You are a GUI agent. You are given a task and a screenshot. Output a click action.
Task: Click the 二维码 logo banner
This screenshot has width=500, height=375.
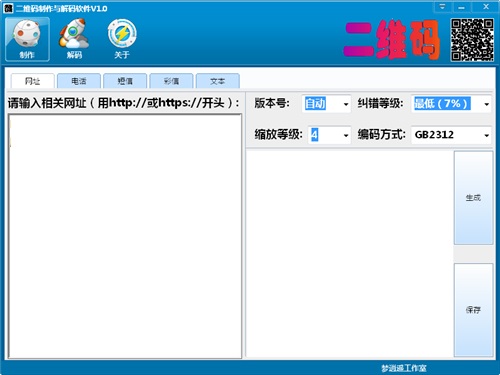tap(392, 40)
